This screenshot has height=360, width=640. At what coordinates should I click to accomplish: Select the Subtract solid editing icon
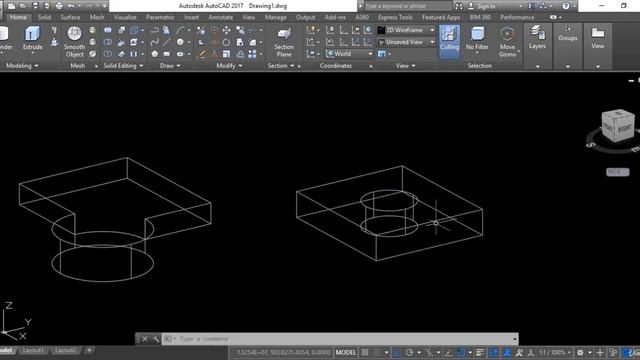pos(107,42)
